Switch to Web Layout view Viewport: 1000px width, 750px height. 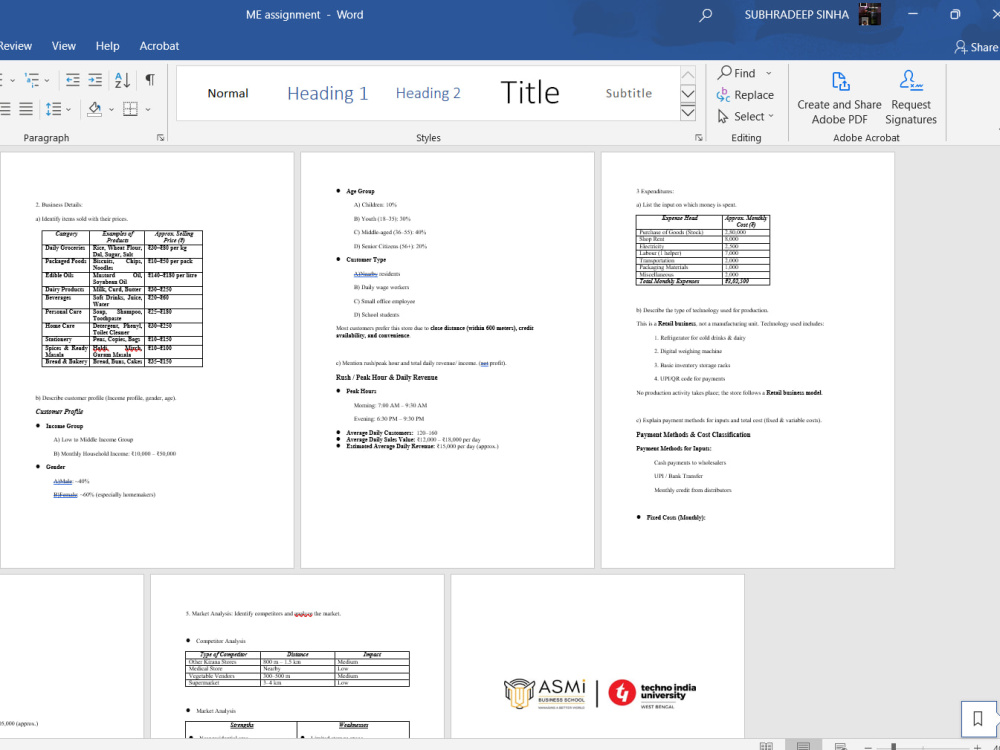(x=841, y=746)
